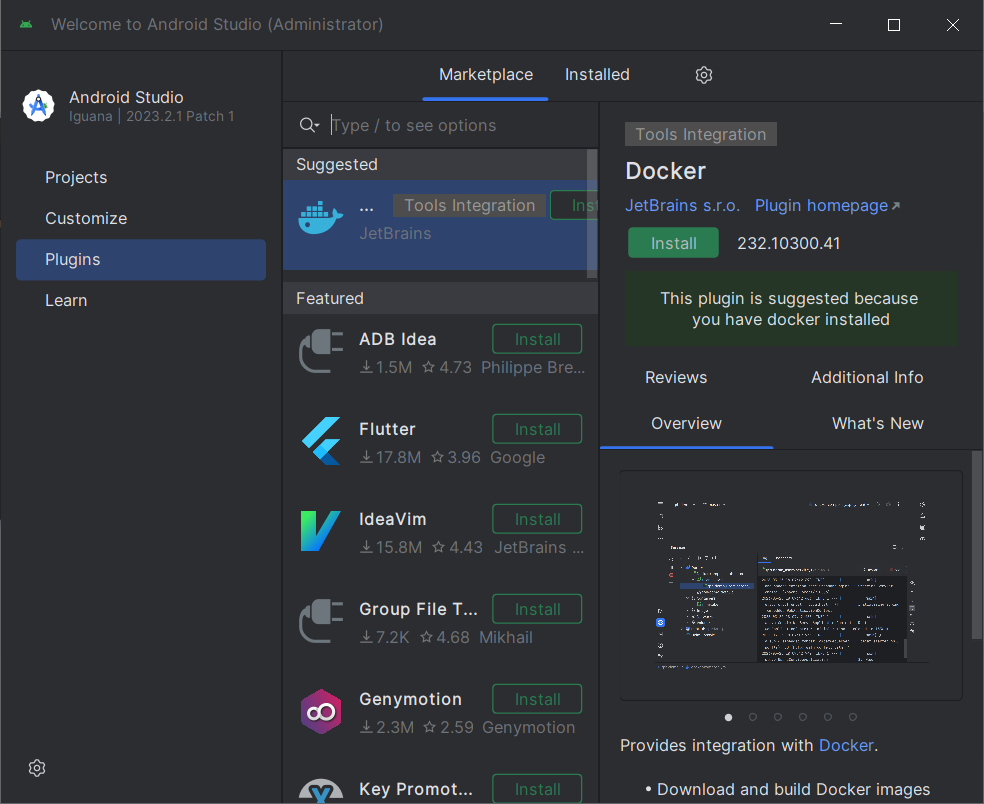This screenshot has width=984, height=804.
Task: Switch to the Installed tab
Action: (x=597, y=75)
